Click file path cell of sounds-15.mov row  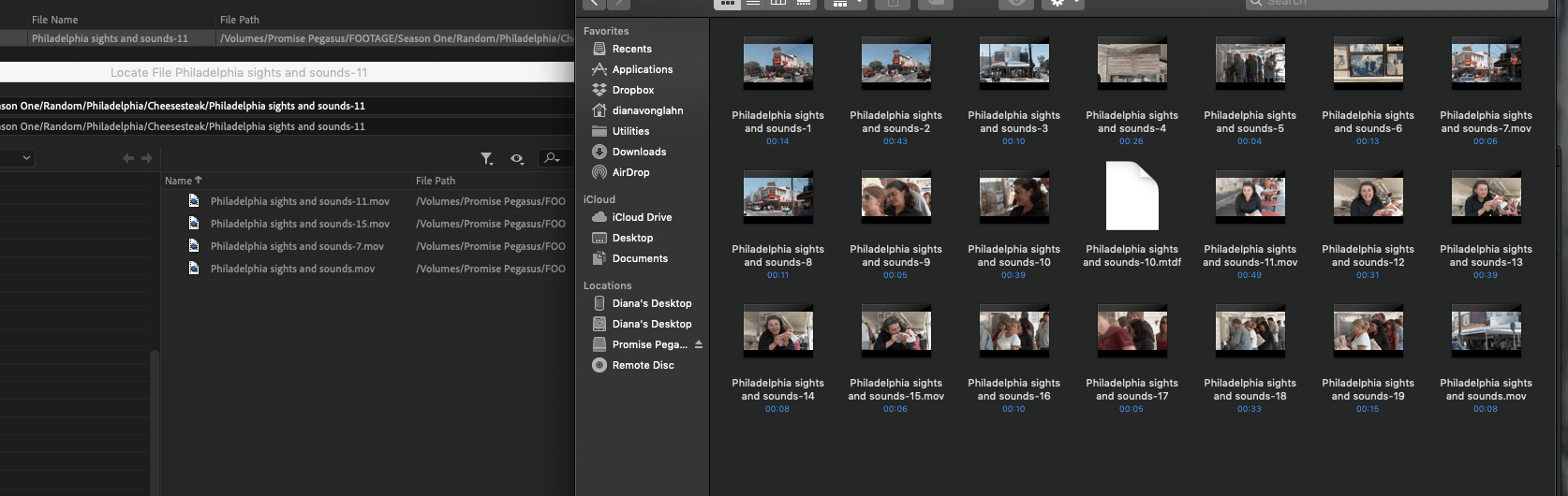pos(491,224)
